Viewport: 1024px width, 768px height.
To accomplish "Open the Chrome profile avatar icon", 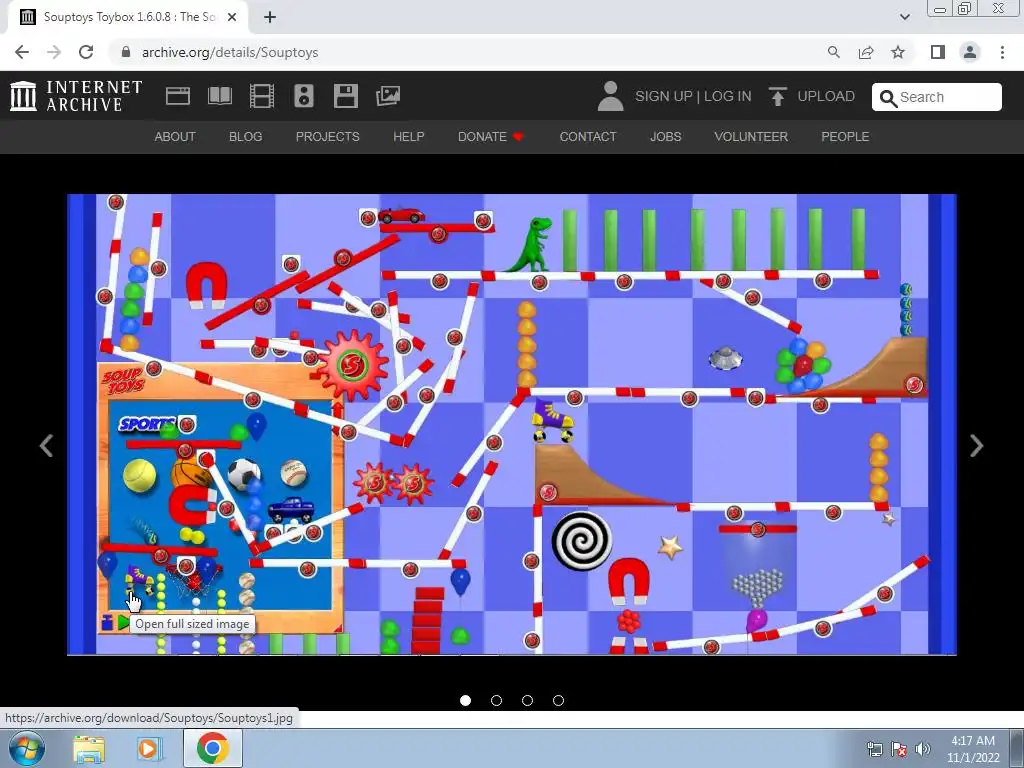I will 970,52.
